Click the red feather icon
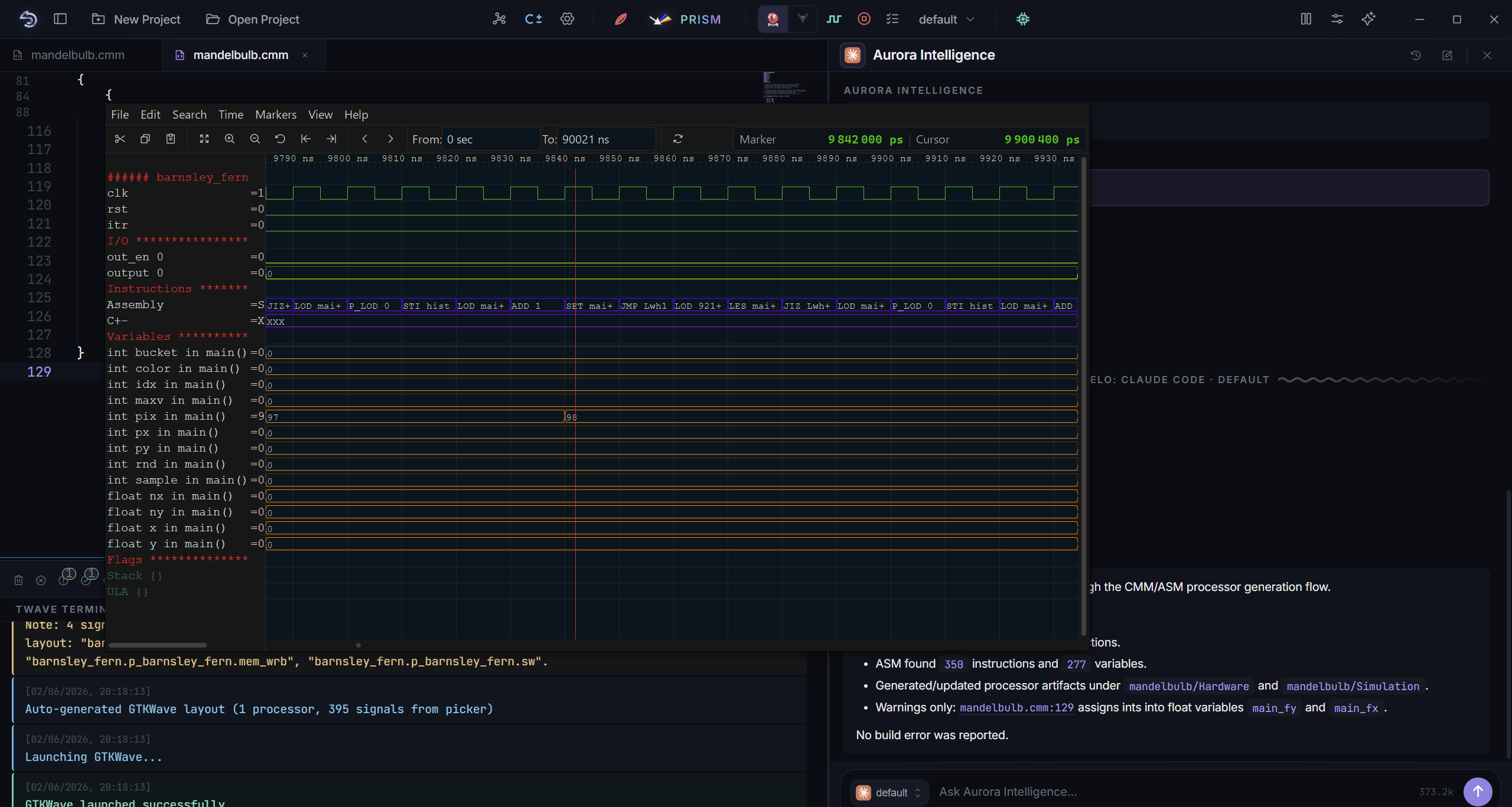 [621, 19]
